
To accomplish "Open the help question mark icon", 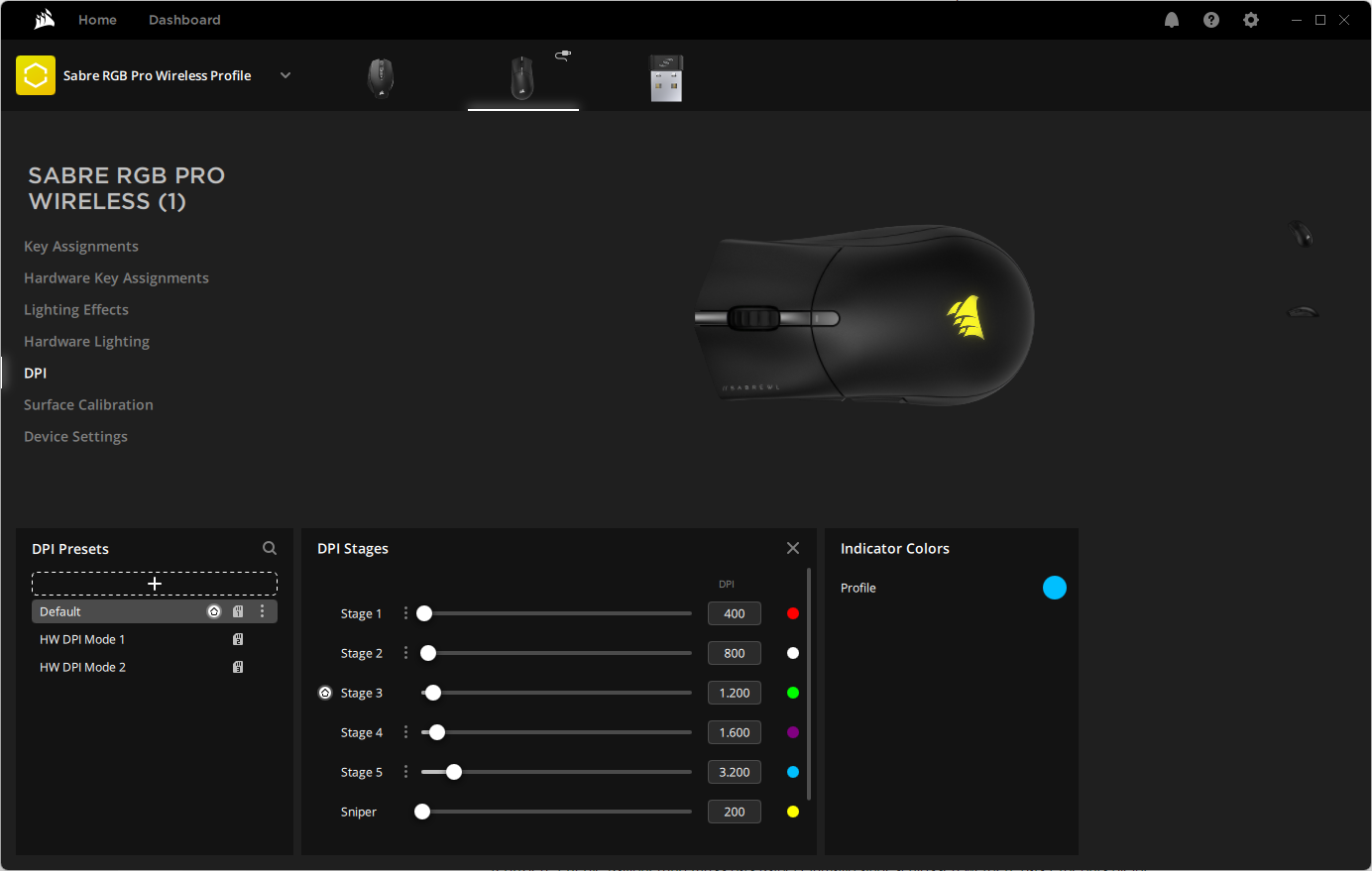I will (x=1211, y=20).
